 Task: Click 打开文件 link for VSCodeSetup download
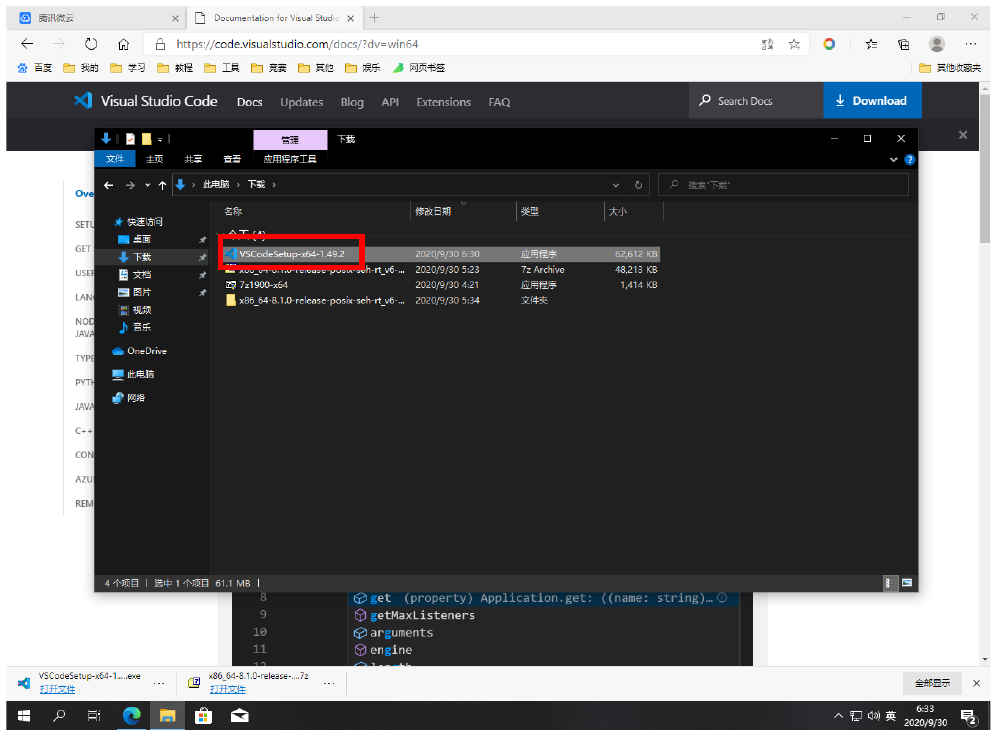point(57,689)
